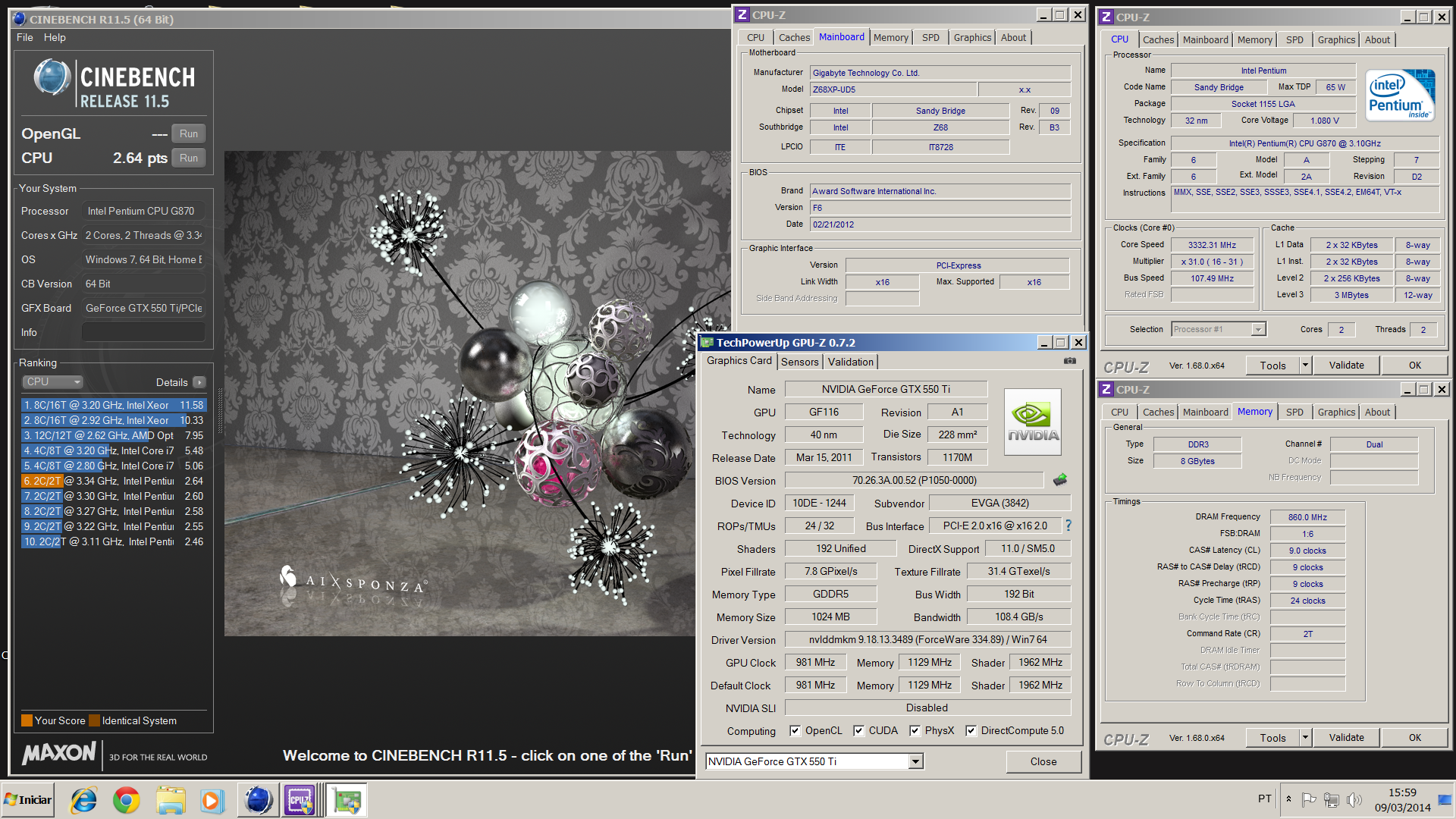Click Validate in CPU-Z processor window
This screenshot has height=819, width=1456.
(1346, 365)
